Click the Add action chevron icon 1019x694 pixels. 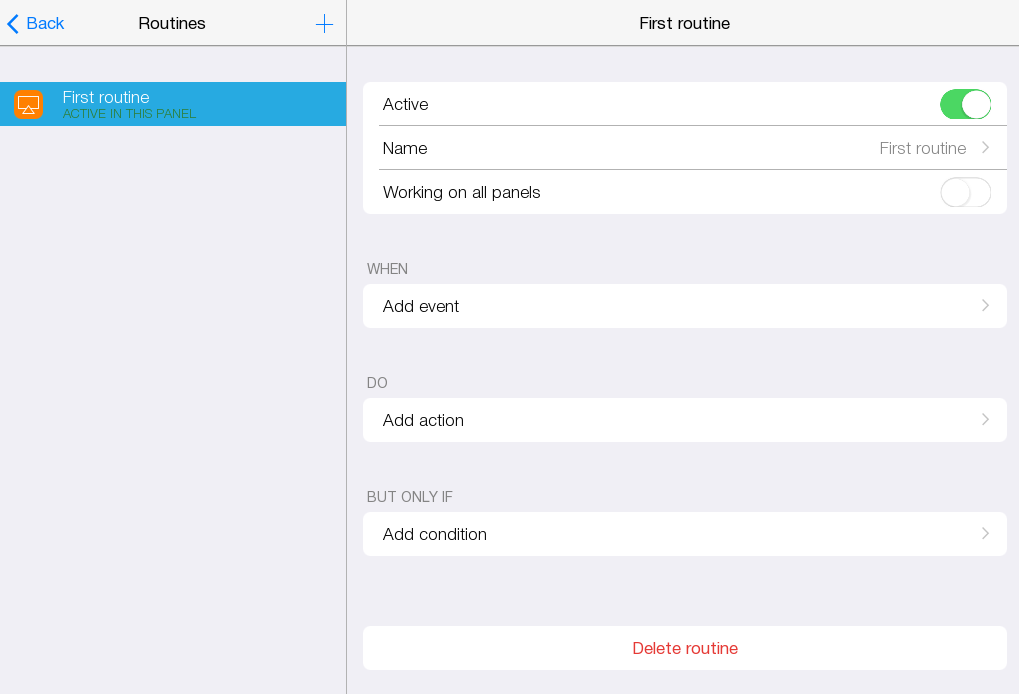(985, 420)
